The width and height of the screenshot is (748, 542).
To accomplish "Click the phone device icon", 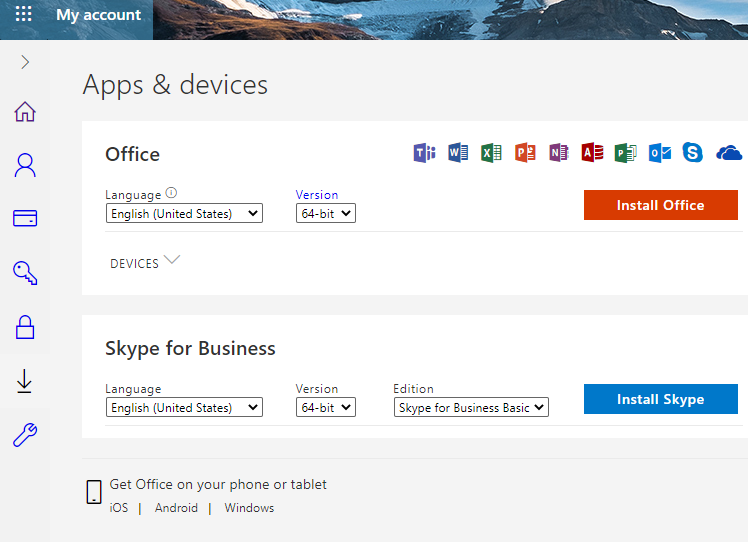I will [94, 492].
